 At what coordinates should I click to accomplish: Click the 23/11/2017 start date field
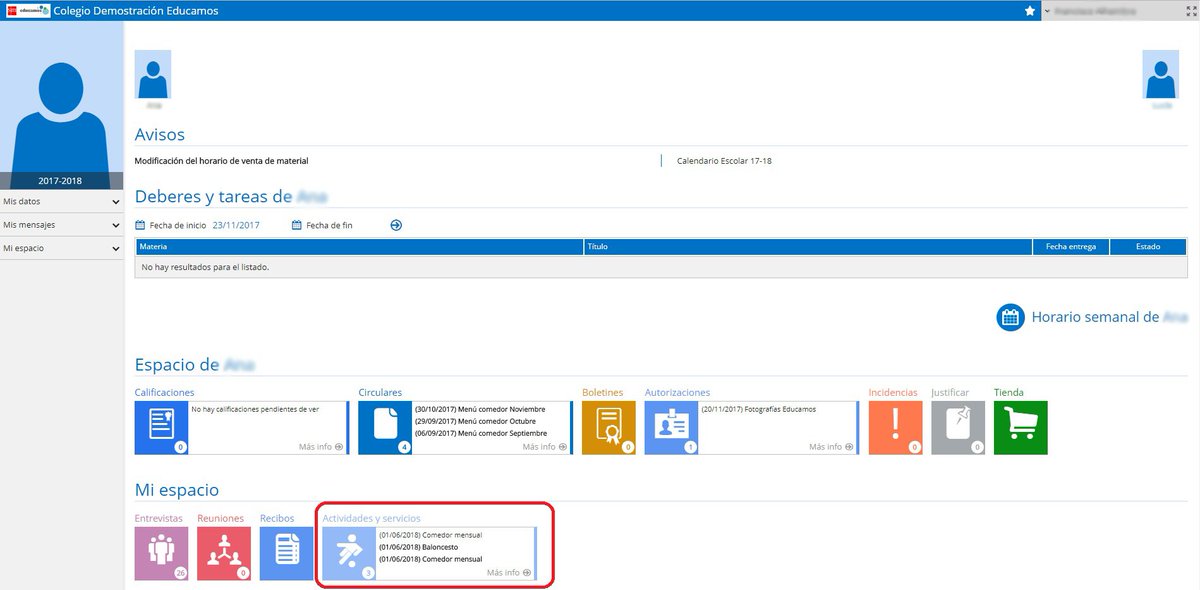click(236, 225)
